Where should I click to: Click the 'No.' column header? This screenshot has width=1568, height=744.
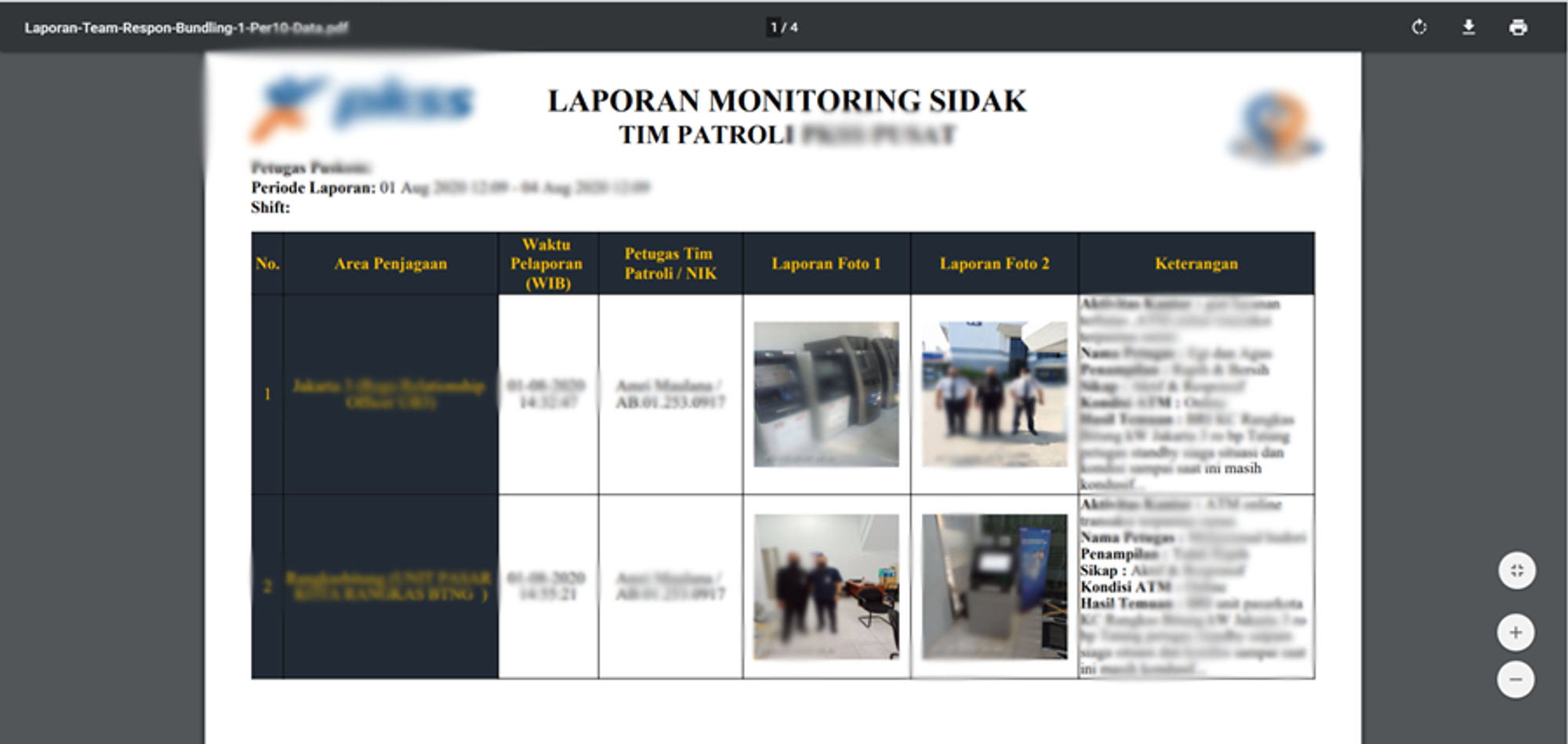pos(267,263)
